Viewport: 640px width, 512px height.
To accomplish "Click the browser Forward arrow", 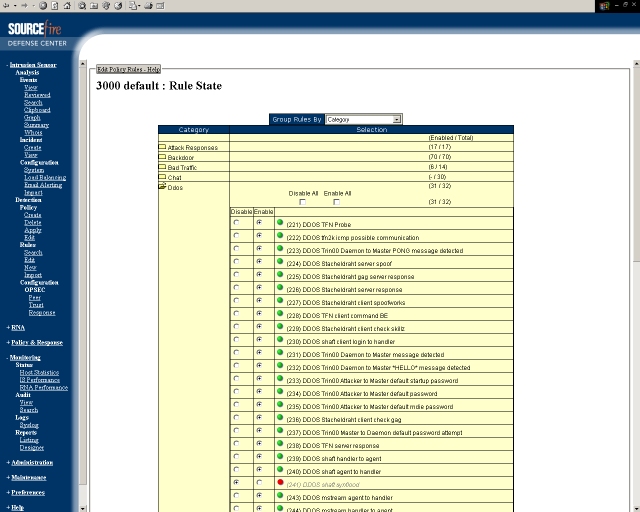I will (24, 6).
